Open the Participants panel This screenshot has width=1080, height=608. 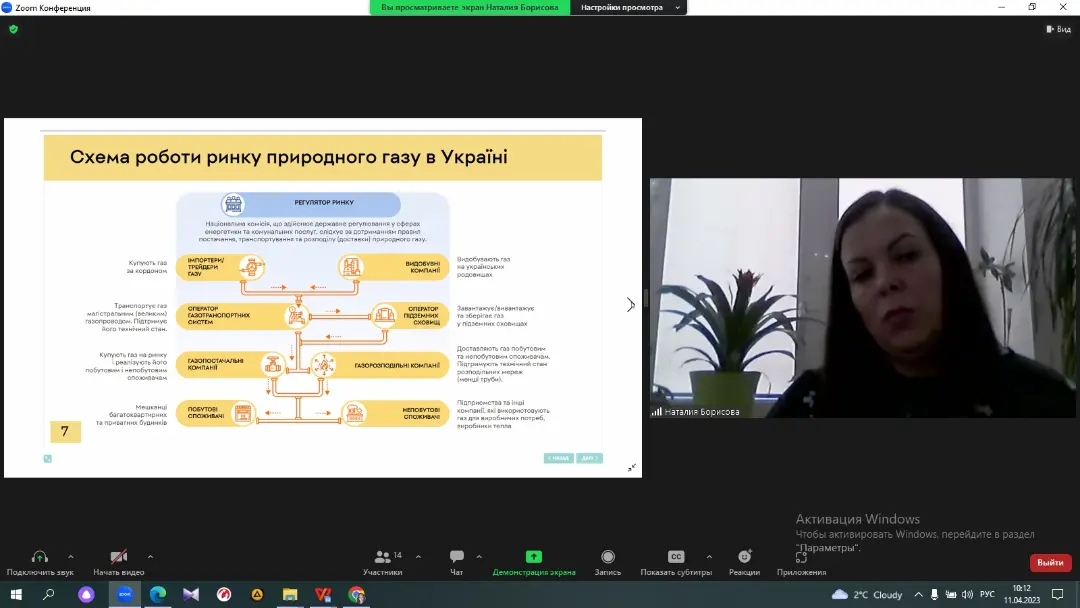[x=382, y=557]
